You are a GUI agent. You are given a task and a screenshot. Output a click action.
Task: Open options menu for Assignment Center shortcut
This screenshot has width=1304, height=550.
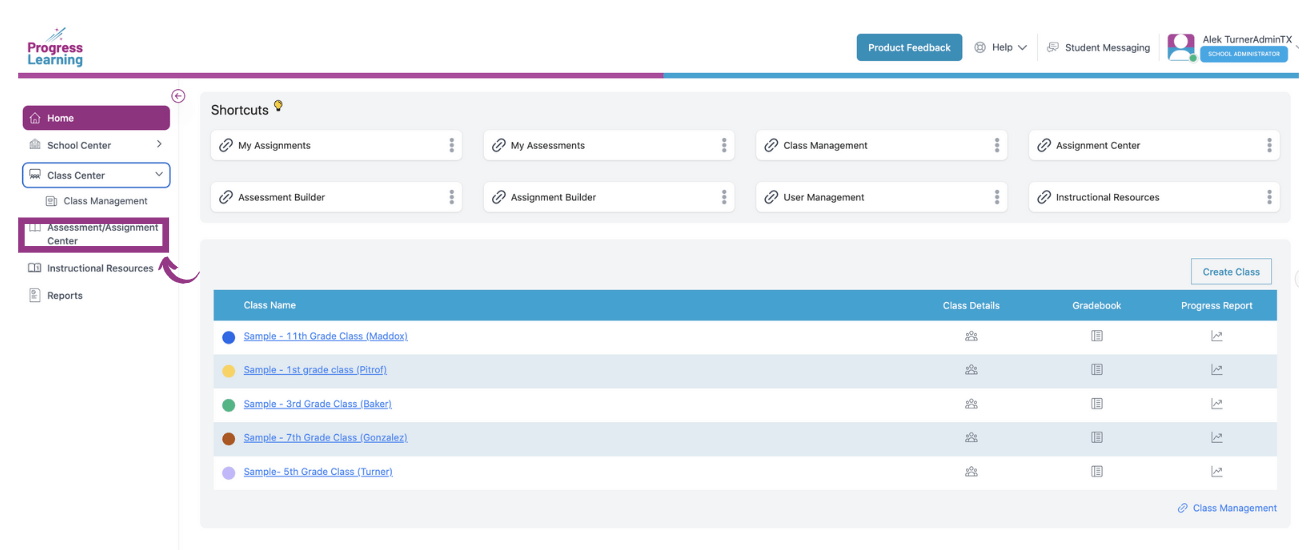(x=1270, y=145)
